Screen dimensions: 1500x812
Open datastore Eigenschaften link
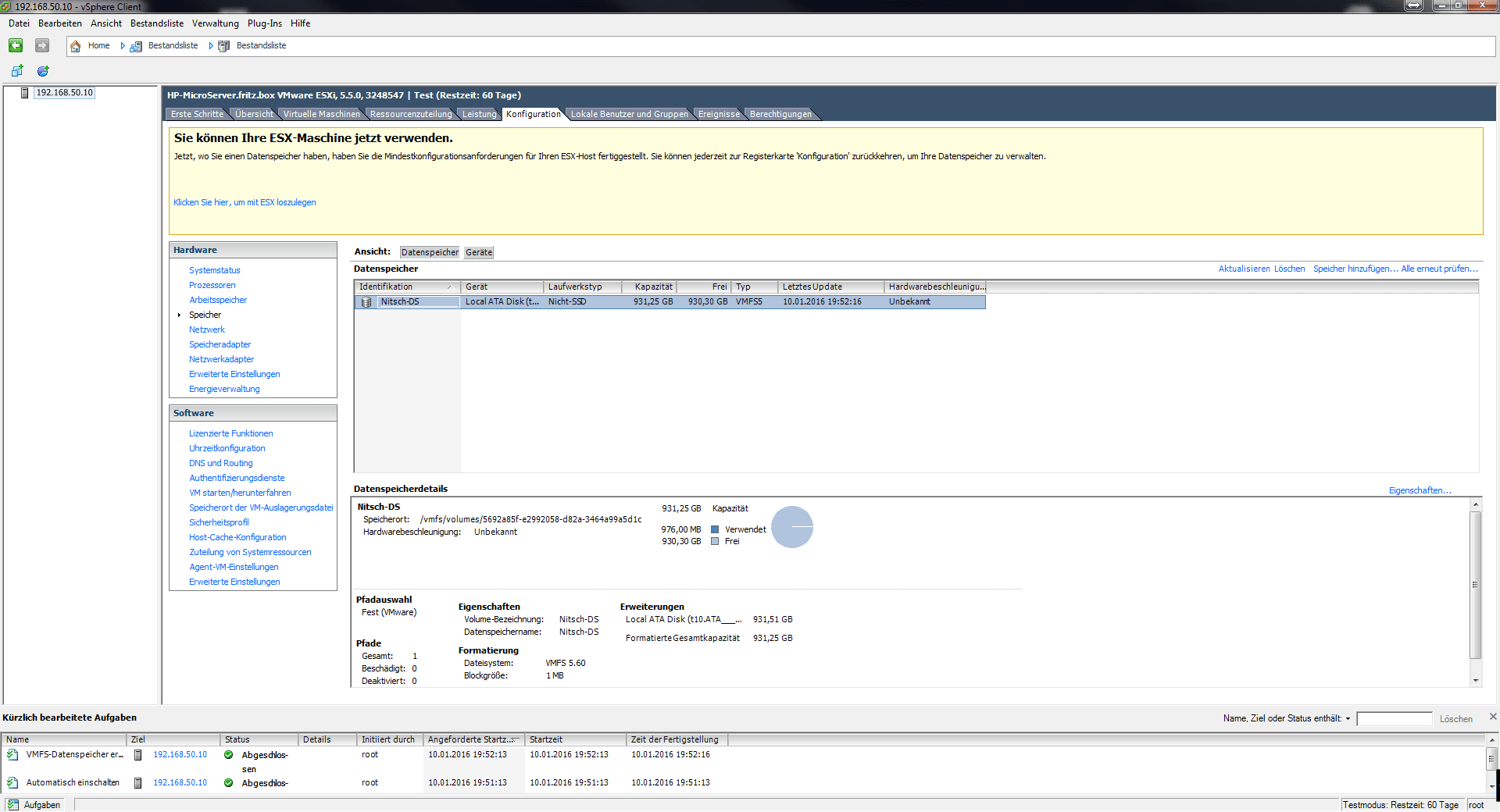pos(1420,490)
